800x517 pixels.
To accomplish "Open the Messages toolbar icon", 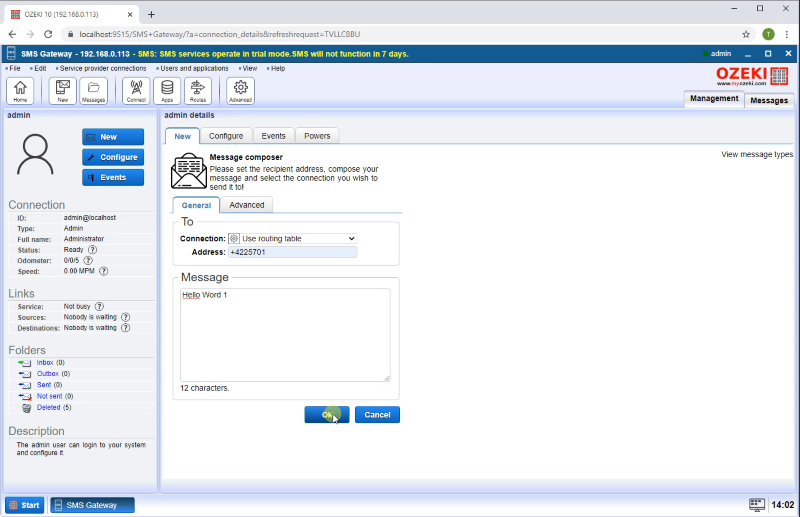I will point(93,91).
